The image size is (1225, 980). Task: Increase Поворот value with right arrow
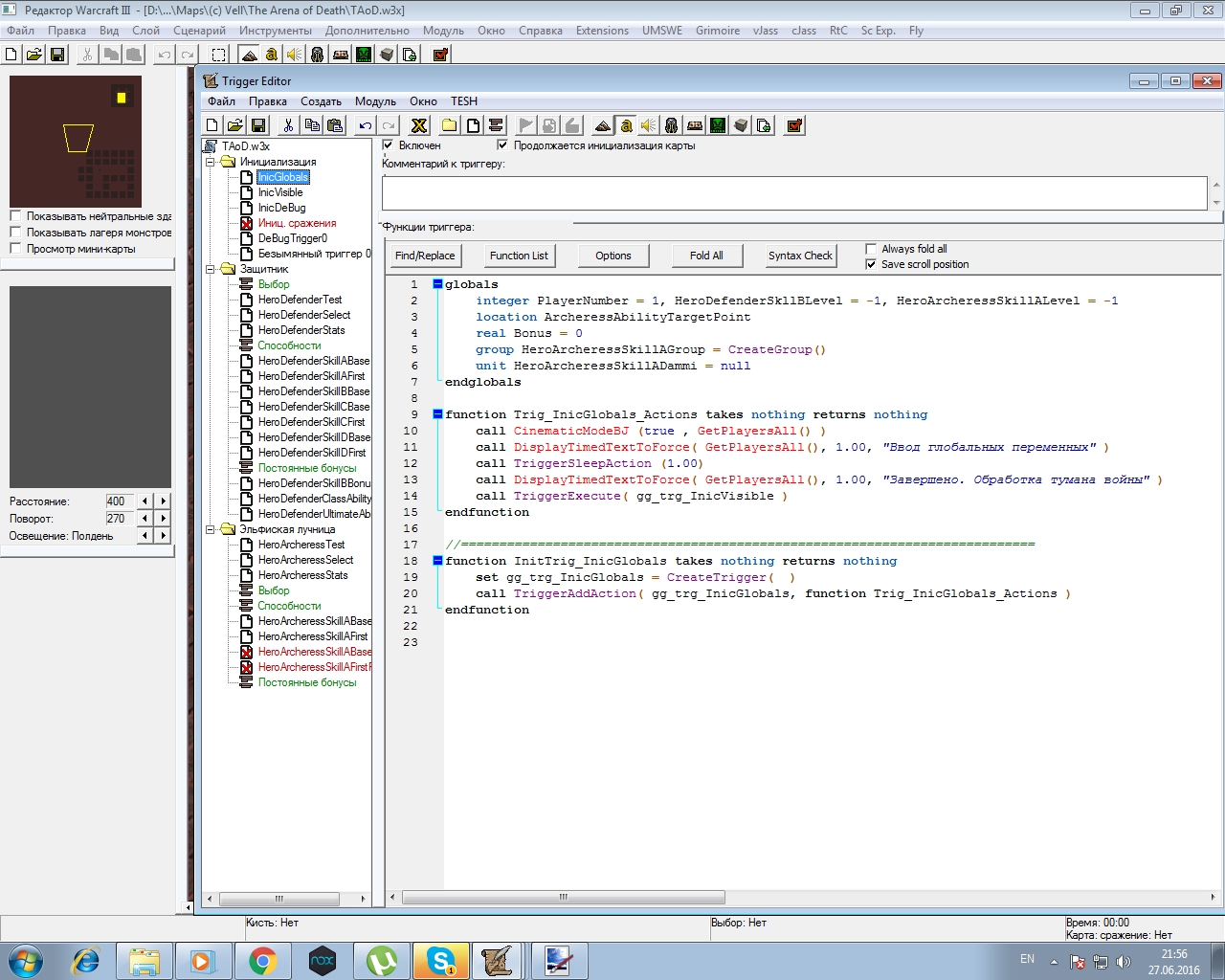coord(164,519)
